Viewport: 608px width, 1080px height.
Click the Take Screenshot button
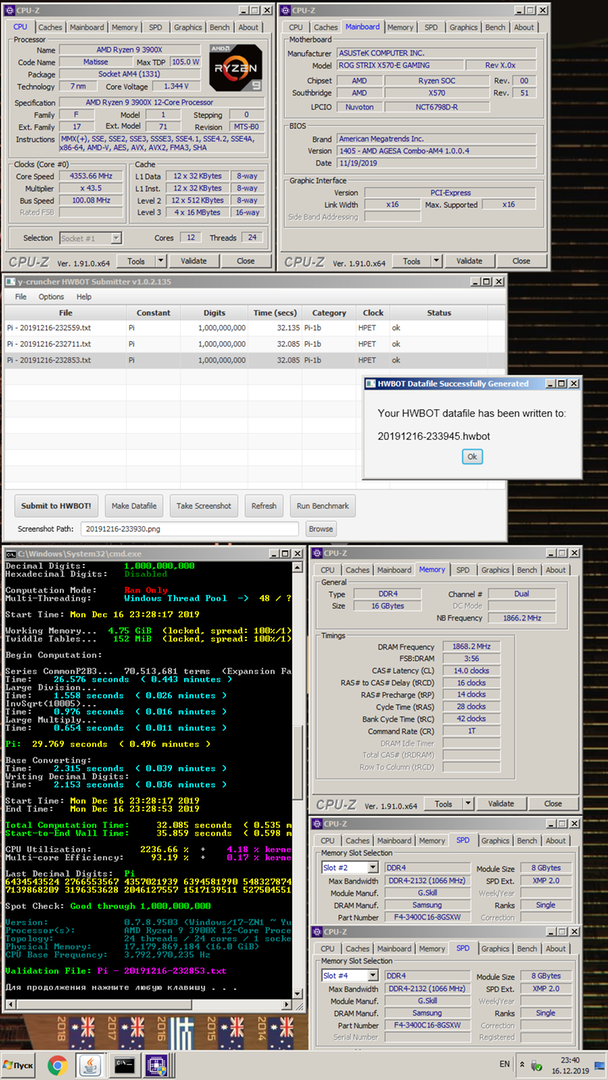tap(204, 506)
